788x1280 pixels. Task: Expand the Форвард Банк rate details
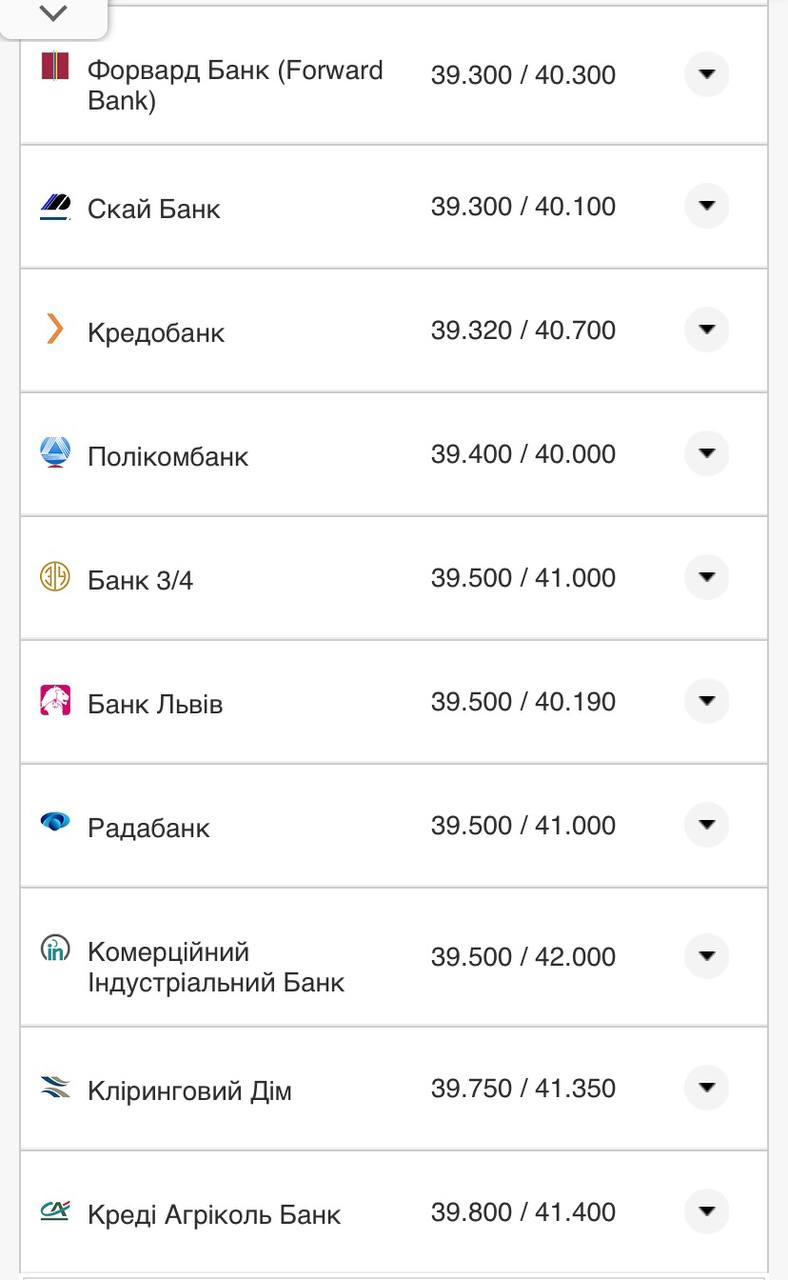[x=707, y=74]
